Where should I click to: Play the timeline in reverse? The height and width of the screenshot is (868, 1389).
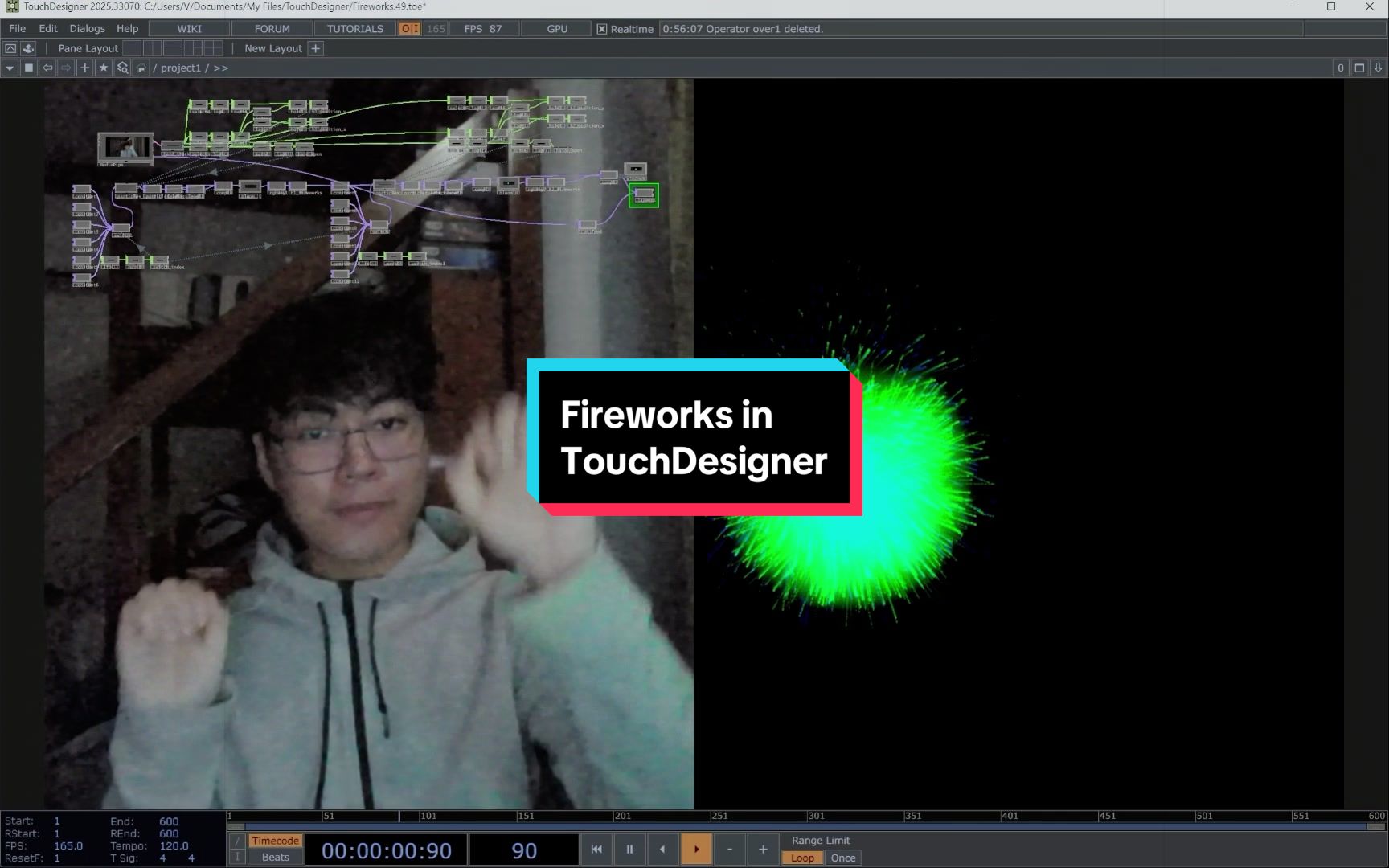pyautogui.click(x=662, y=850)
